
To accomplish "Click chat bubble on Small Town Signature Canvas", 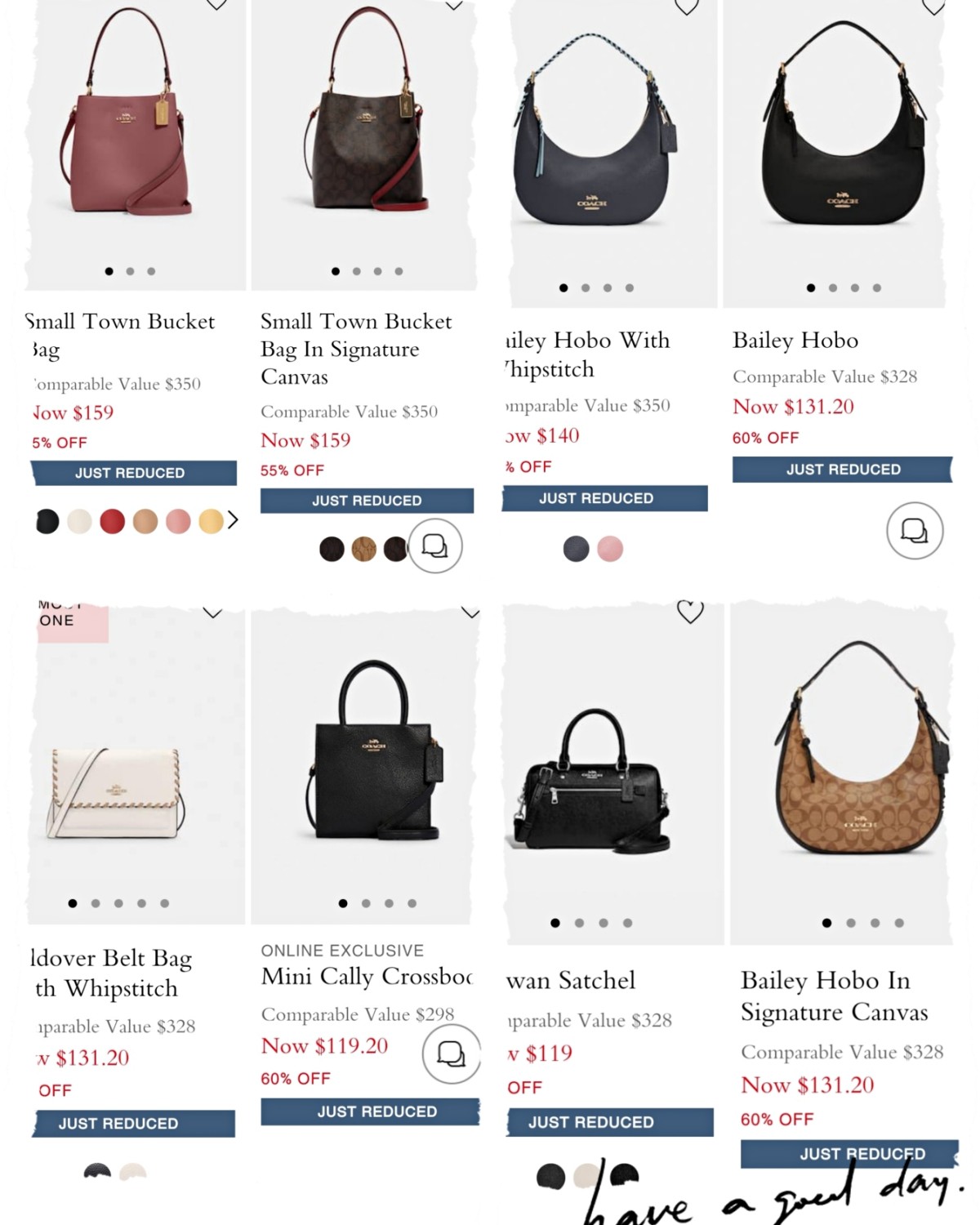I will (434, 546).
